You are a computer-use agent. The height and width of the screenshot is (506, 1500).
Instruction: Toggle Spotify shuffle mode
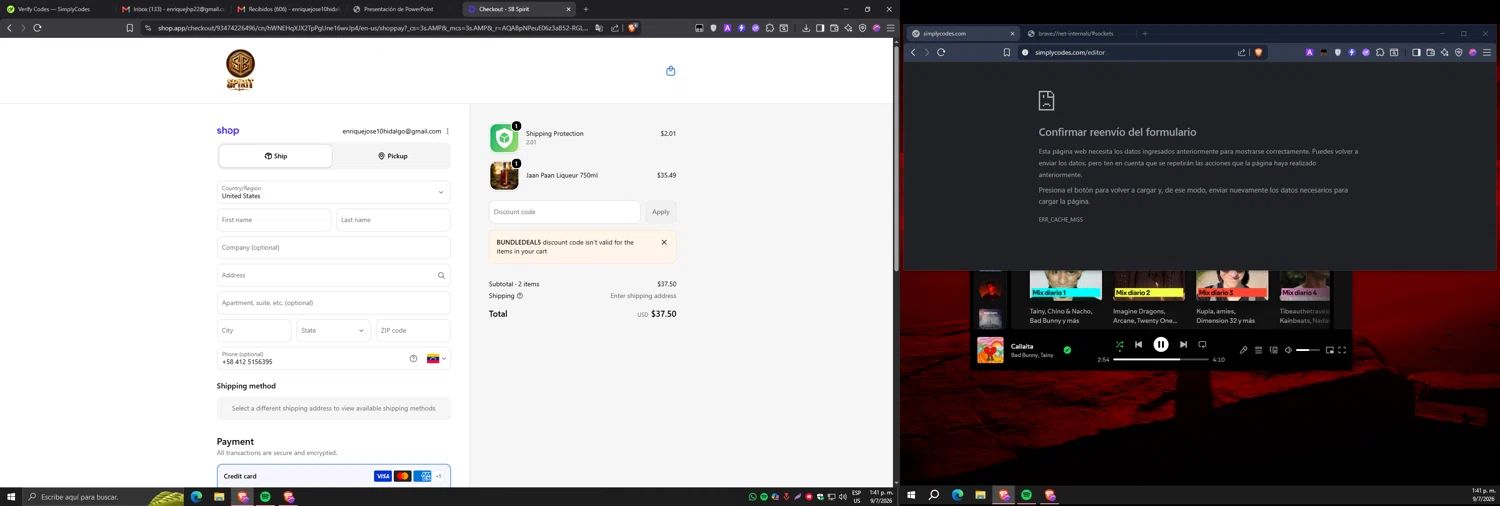[1119, 345]
